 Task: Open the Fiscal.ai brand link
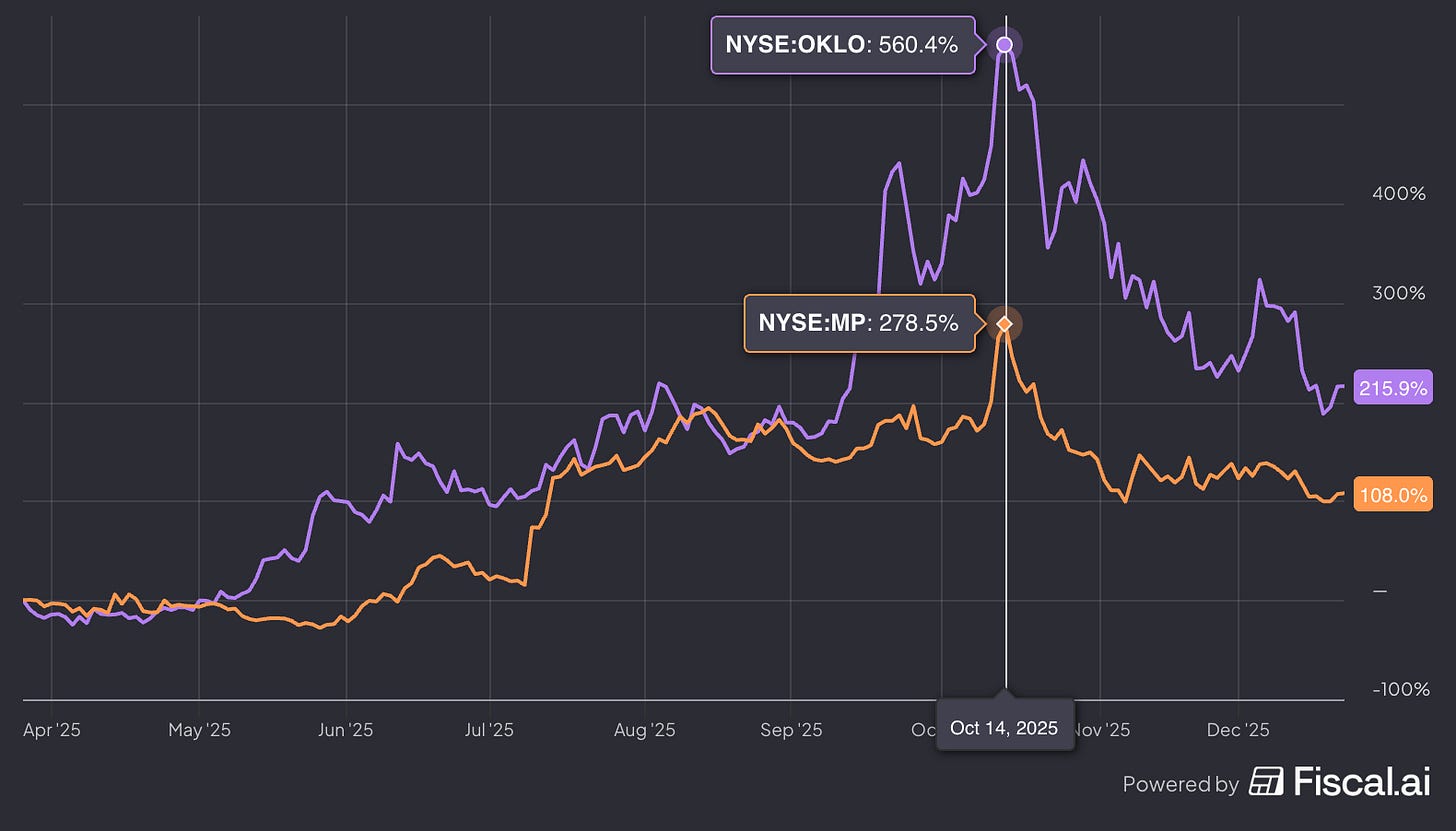tap(1340, 782)
